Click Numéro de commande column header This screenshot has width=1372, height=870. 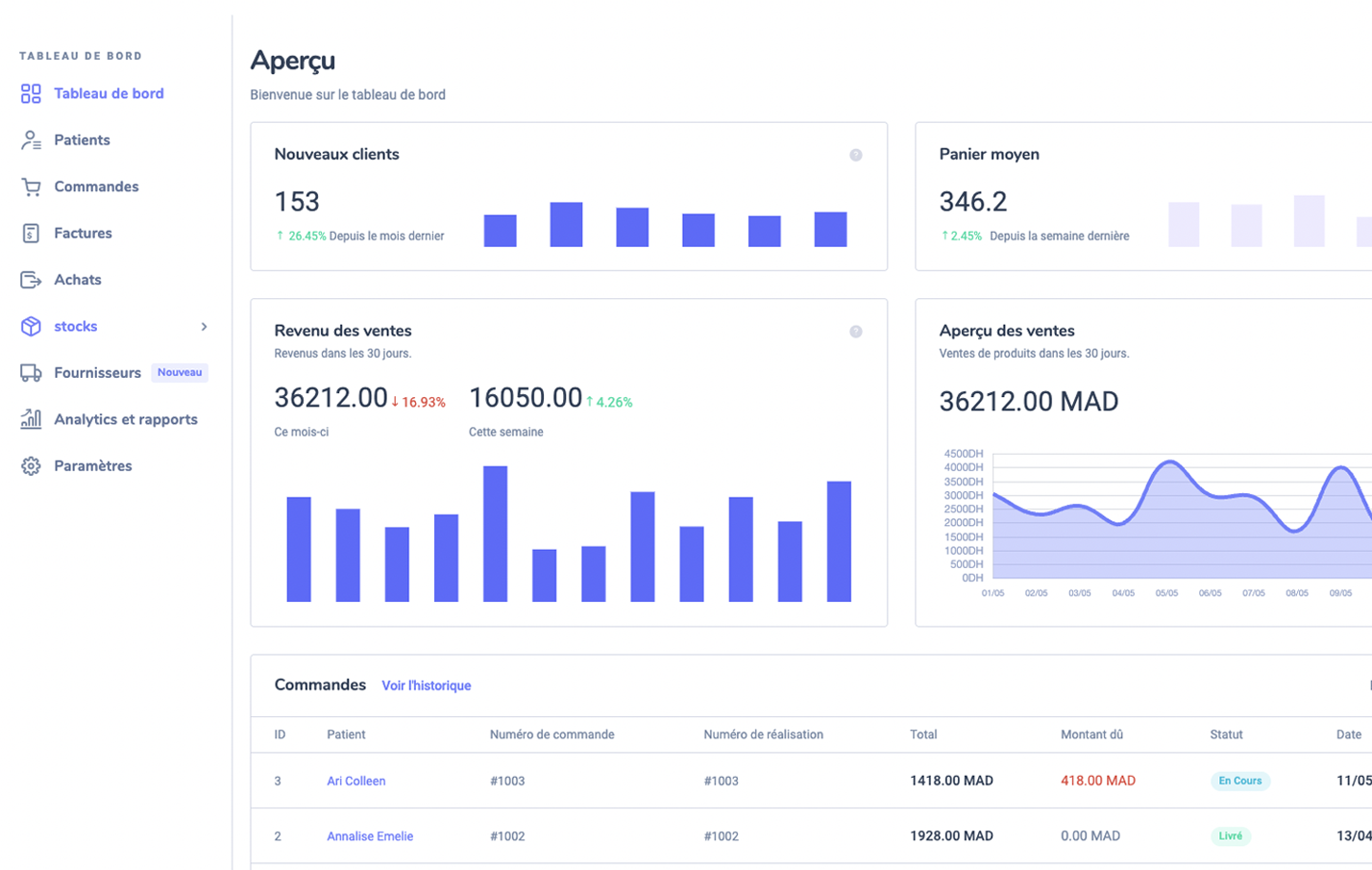[552, 734]
